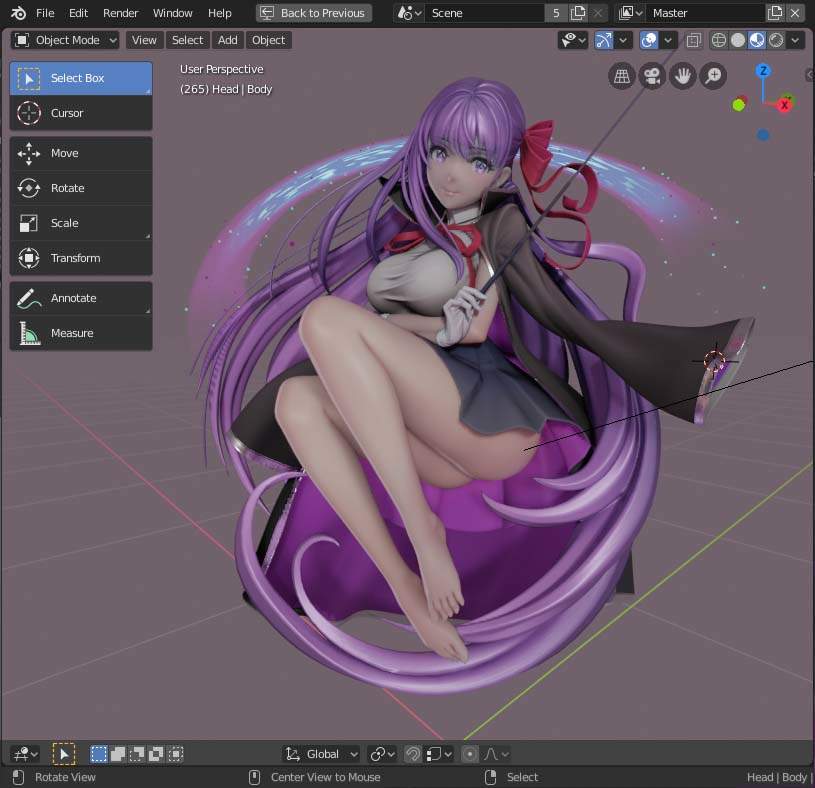Toggle show gizmo button
The height and width of the screenshot is (788, 815).
pos(603,40)
